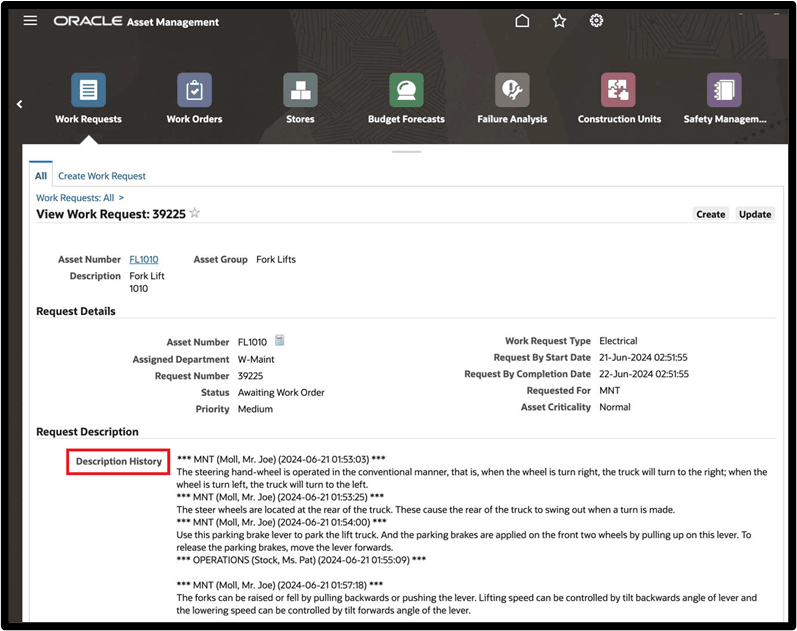The image size is (797, 631).
Task: Follow the Work Requests: All breadcrumb
Action: (x=75, y=198)
